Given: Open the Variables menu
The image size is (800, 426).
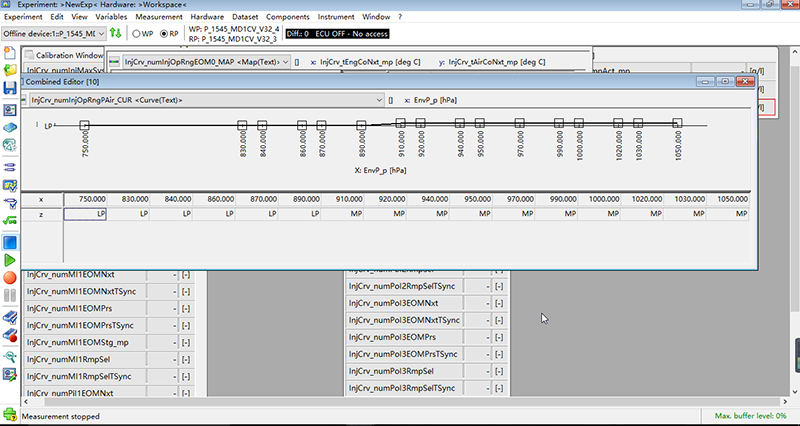Looking at the screenshot, I should click(111, 17).
